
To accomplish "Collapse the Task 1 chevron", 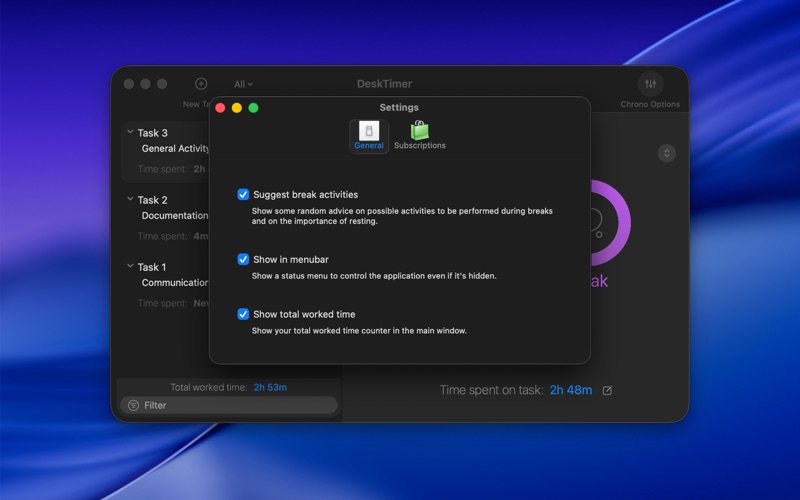I will [x=130, y=266].
